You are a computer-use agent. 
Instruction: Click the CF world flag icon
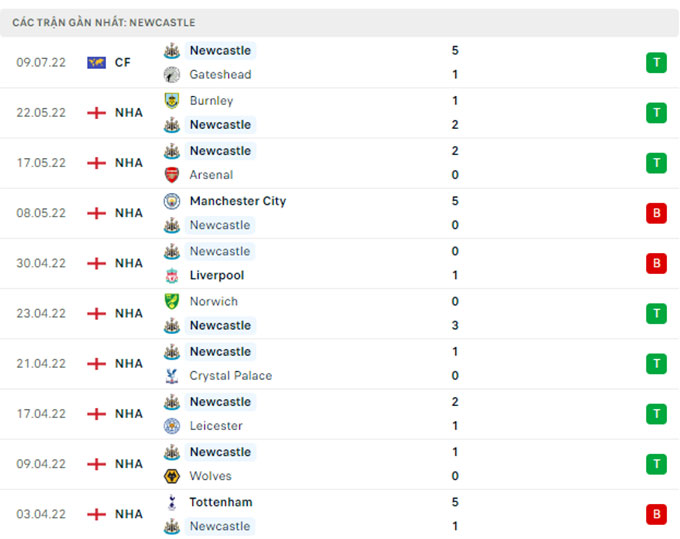tap(96, 62)
